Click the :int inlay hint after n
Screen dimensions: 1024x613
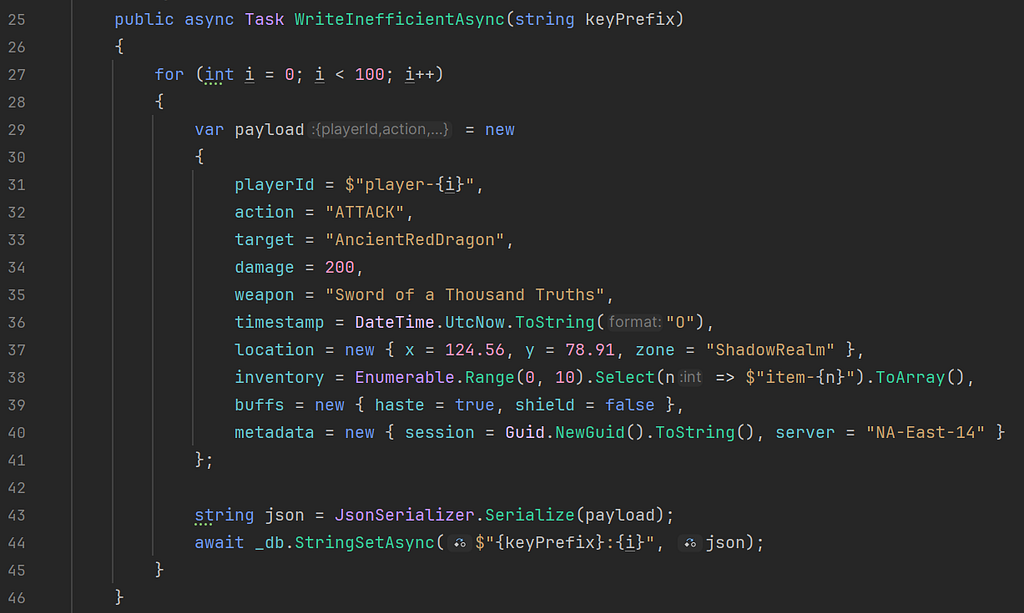click(690, 377)
